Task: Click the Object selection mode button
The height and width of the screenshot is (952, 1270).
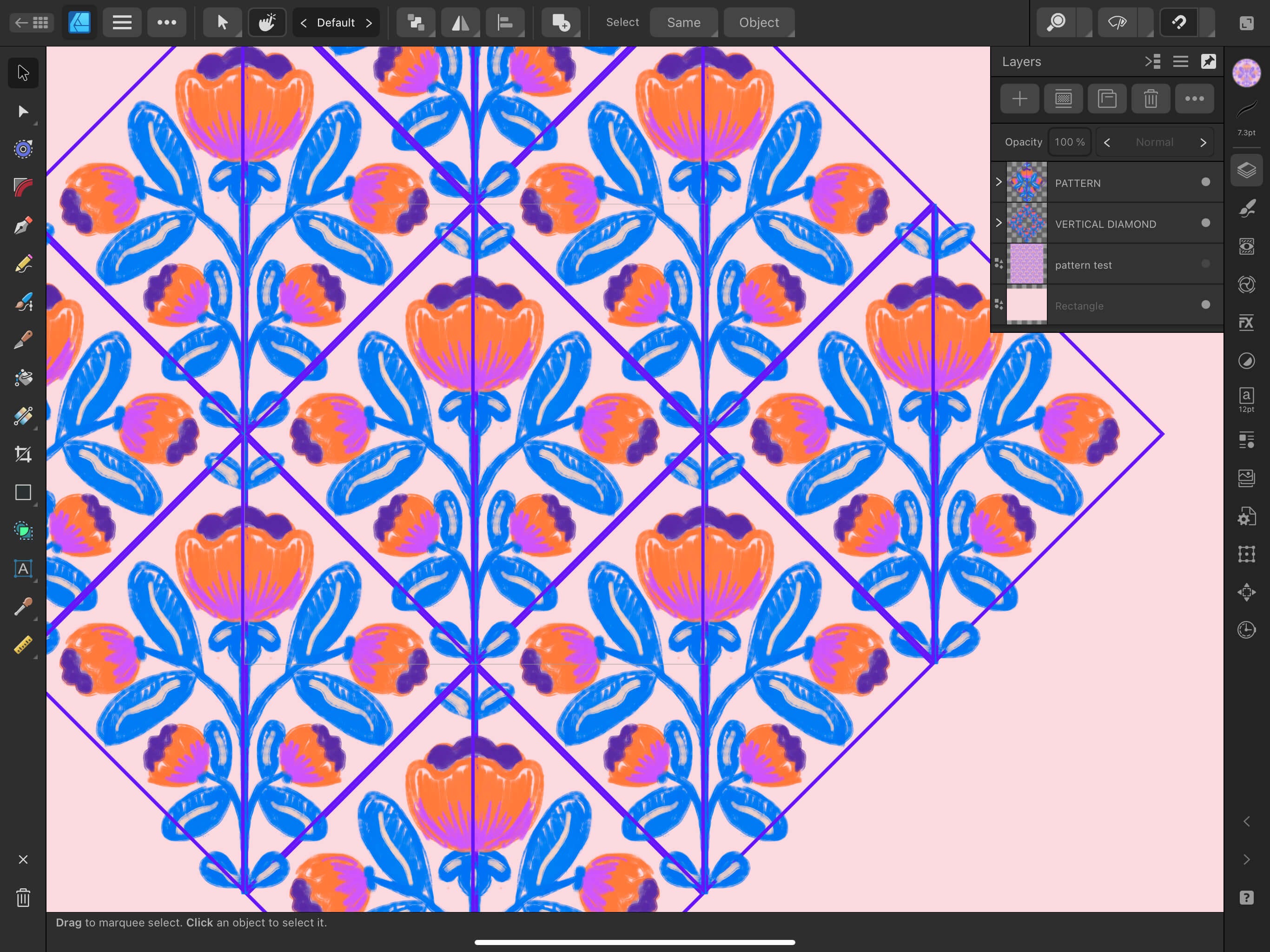Action: tap(759, 22)
